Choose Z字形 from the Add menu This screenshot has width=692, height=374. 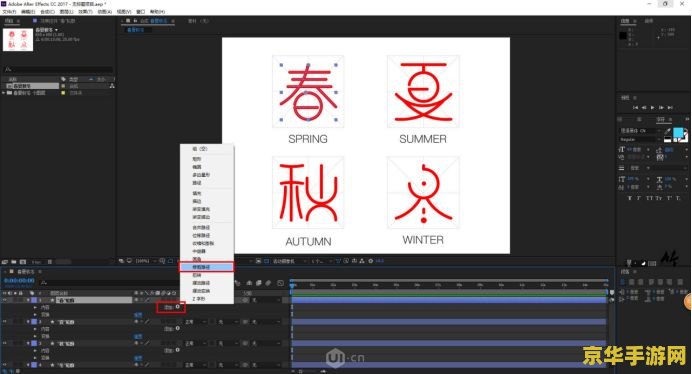[x=206, y=299]
